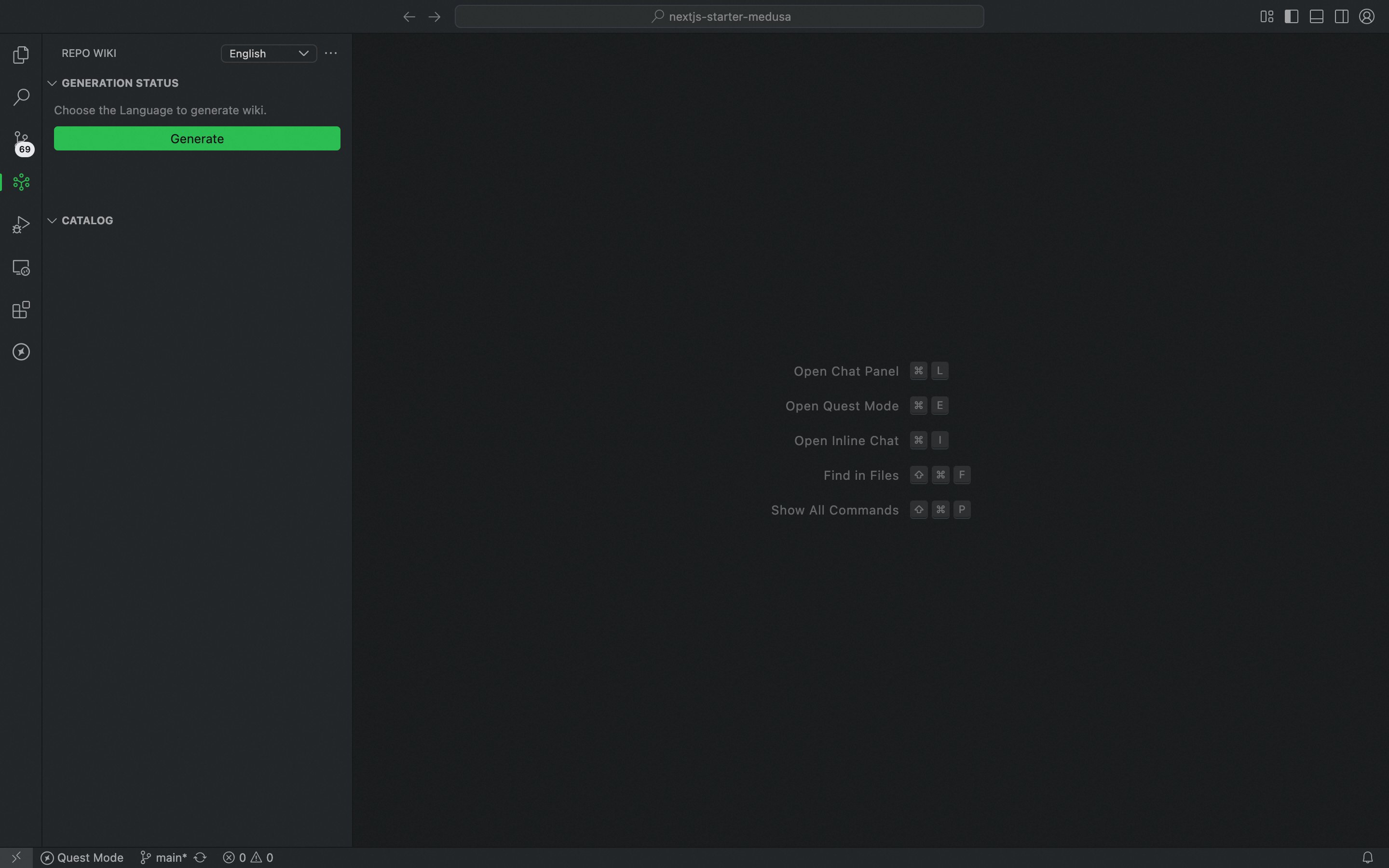Select the Repo Wiki activity icon
Image resolution: width=1389 pixels, height=868 pixels.
(21, 182)
